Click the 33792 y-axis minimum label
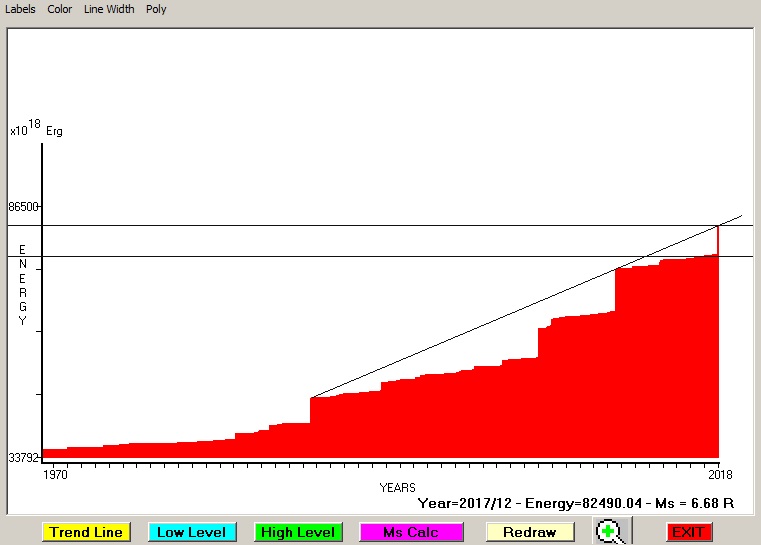The height and width of the screenshot is (545, 761). click(x=23, y=458)
